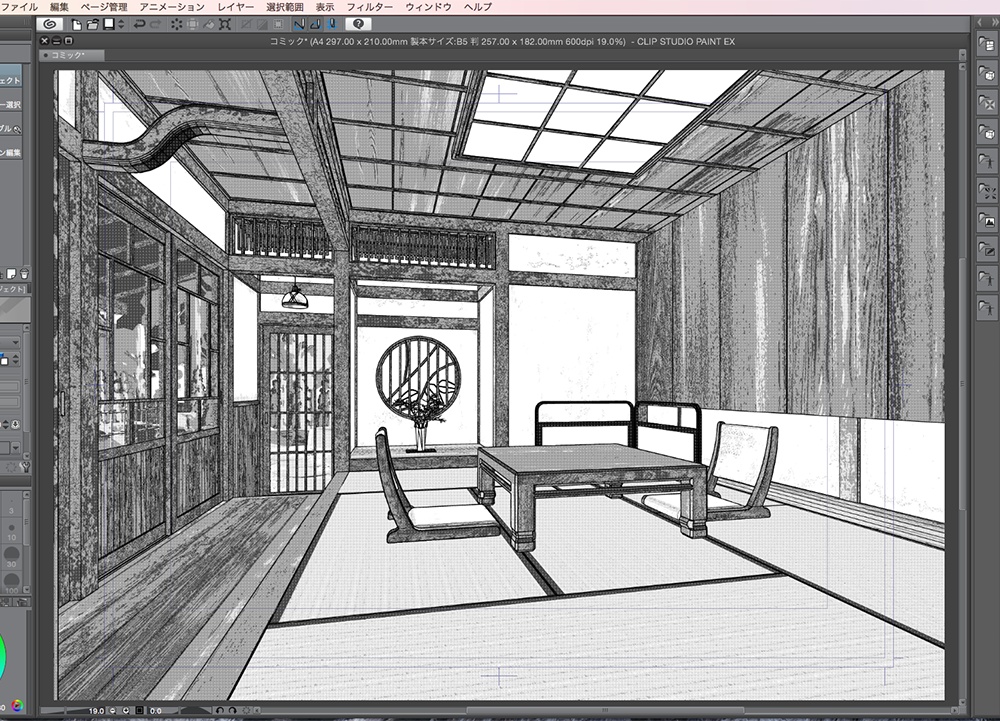Switch to the コミック* page tab
1000x721 pixels.
pos(70,54)
